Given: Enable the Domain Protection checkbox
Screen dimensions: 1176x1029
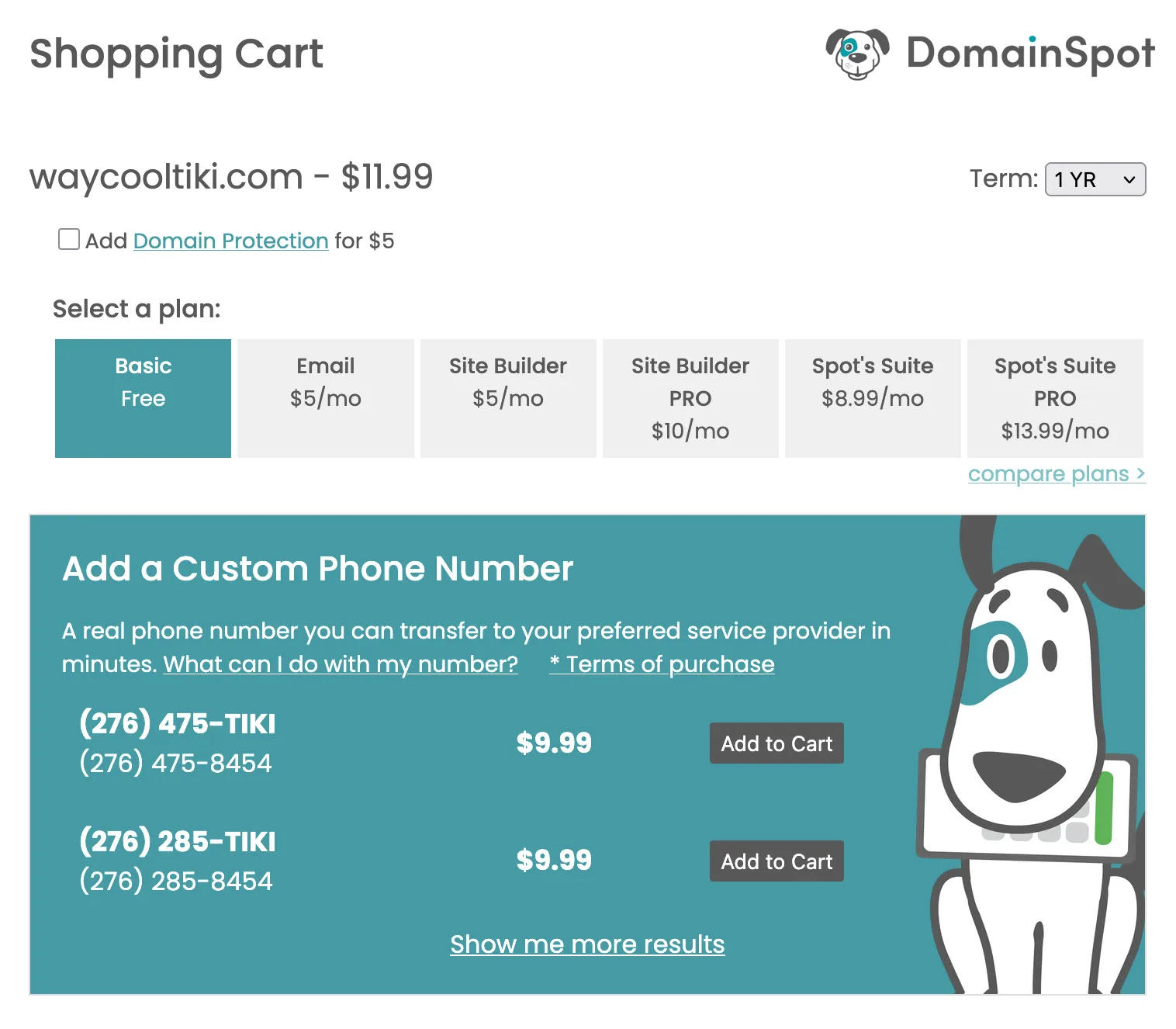Looking at the screenshot, I should 69,239.
